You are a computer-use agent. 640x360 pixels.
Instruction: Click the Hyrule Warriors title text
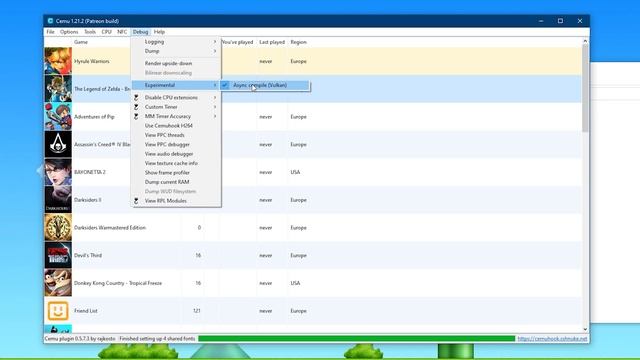pos(91,61)
